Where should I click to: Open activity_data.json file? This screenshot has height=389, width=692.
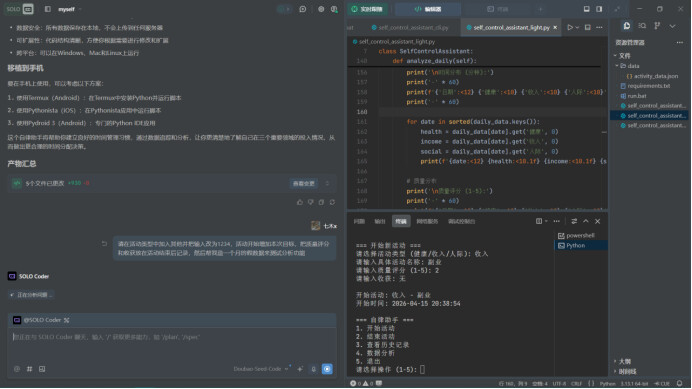(652, 76)
